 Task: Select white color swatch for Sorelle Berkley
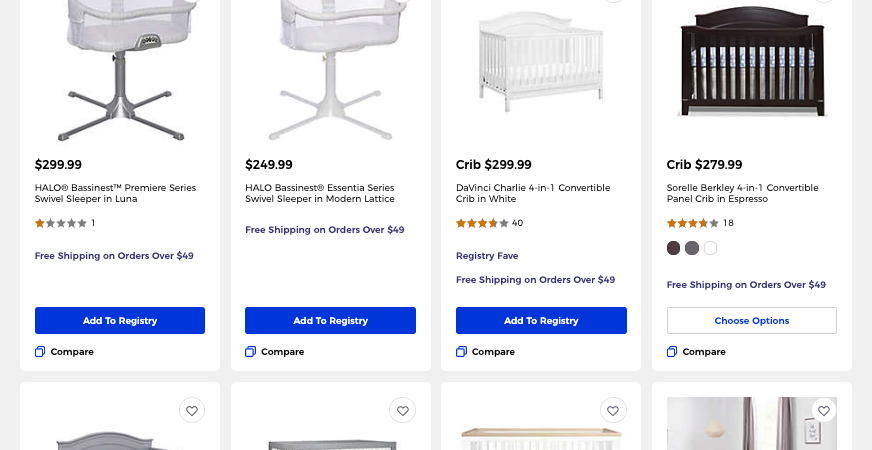[710, 248]
